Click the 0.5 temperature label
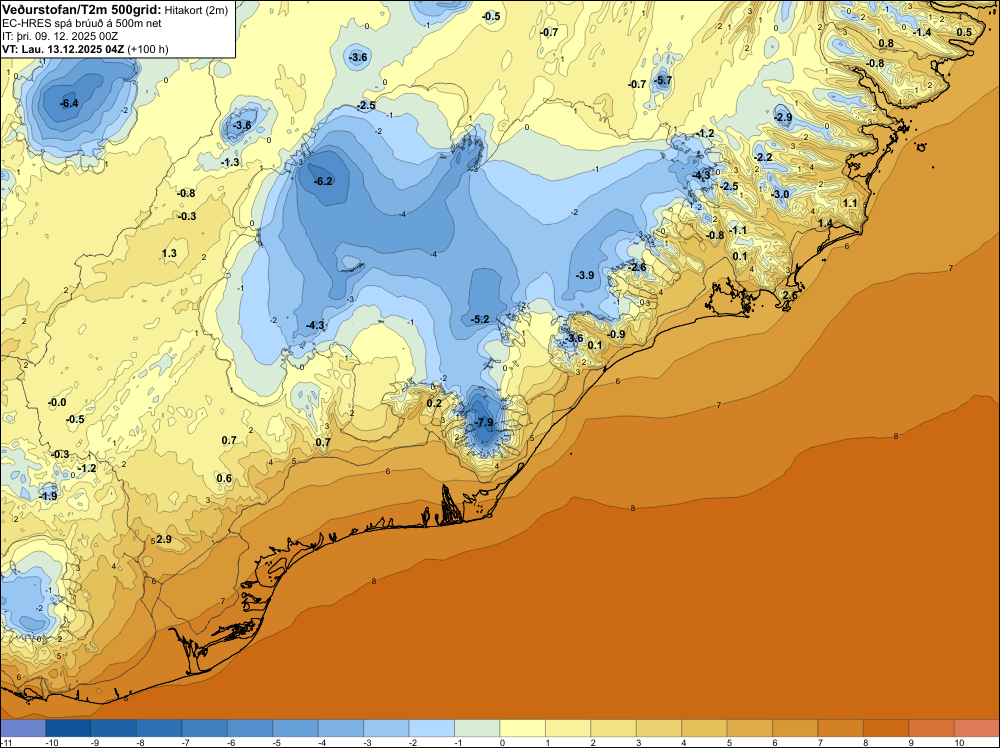This screenshot has height=748, width=1000. tap(964, 32)
